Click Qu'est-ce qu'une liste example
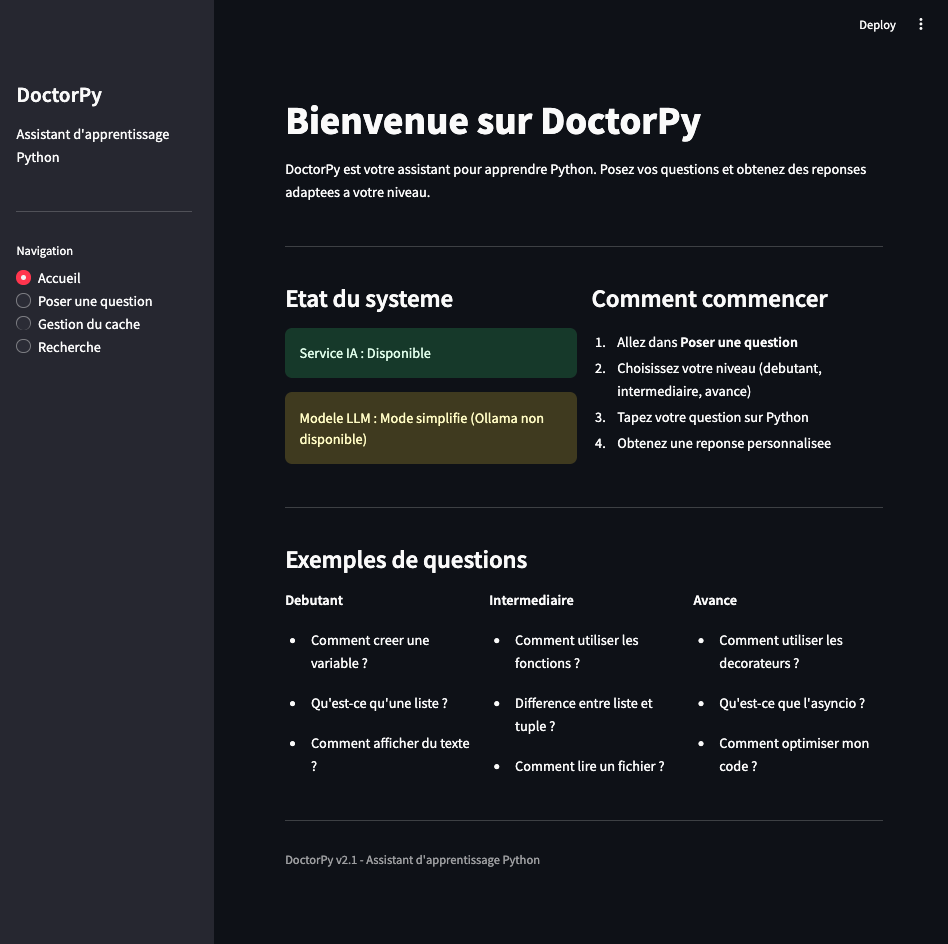948x944 pixels. 379,703
